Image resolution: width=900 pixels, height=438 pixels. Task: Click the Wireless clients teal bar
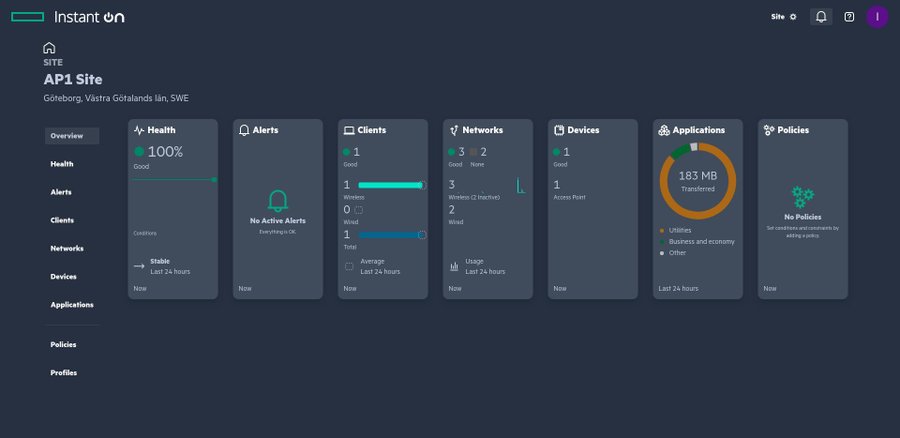click(x=390, y=185)
